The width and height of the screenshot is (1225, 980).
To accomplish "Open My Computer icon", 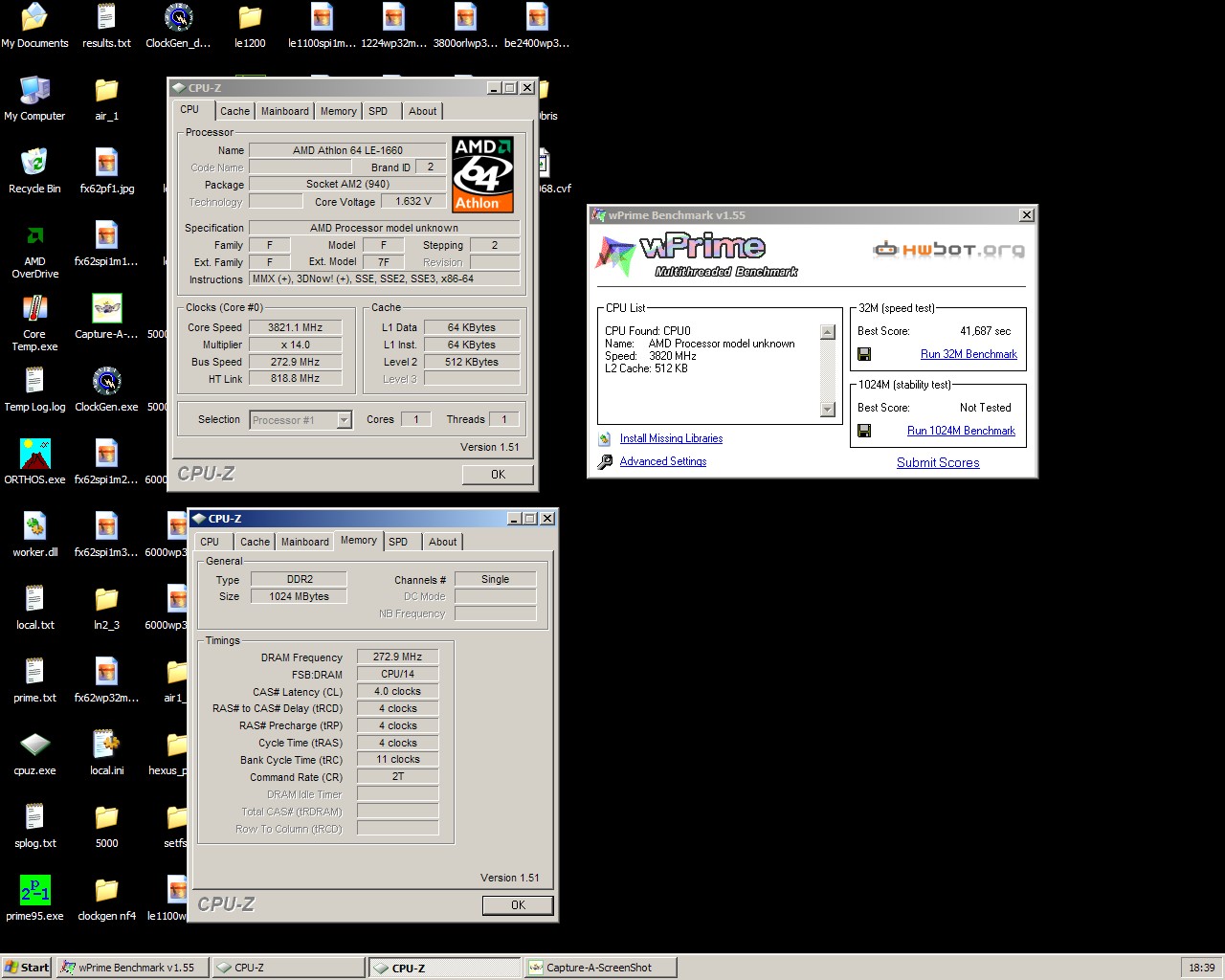I will (x=34, y=99).
